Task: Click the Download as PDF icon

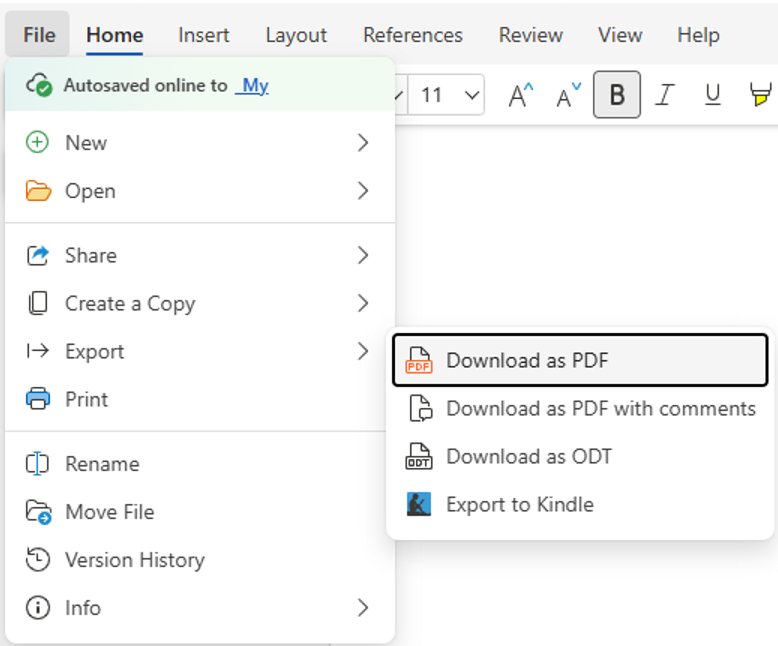Action: tap(419, 361)
